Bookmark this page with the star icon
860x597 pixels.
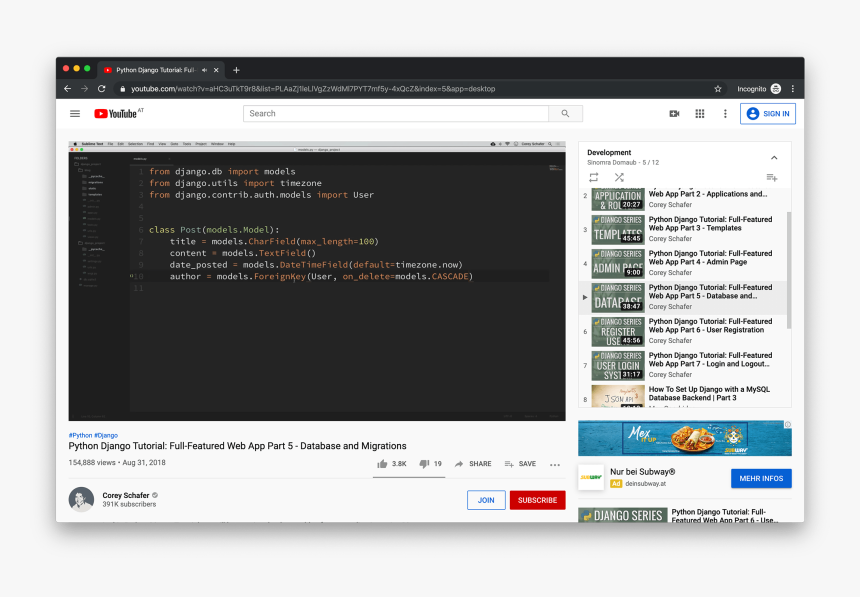point(717,89)
